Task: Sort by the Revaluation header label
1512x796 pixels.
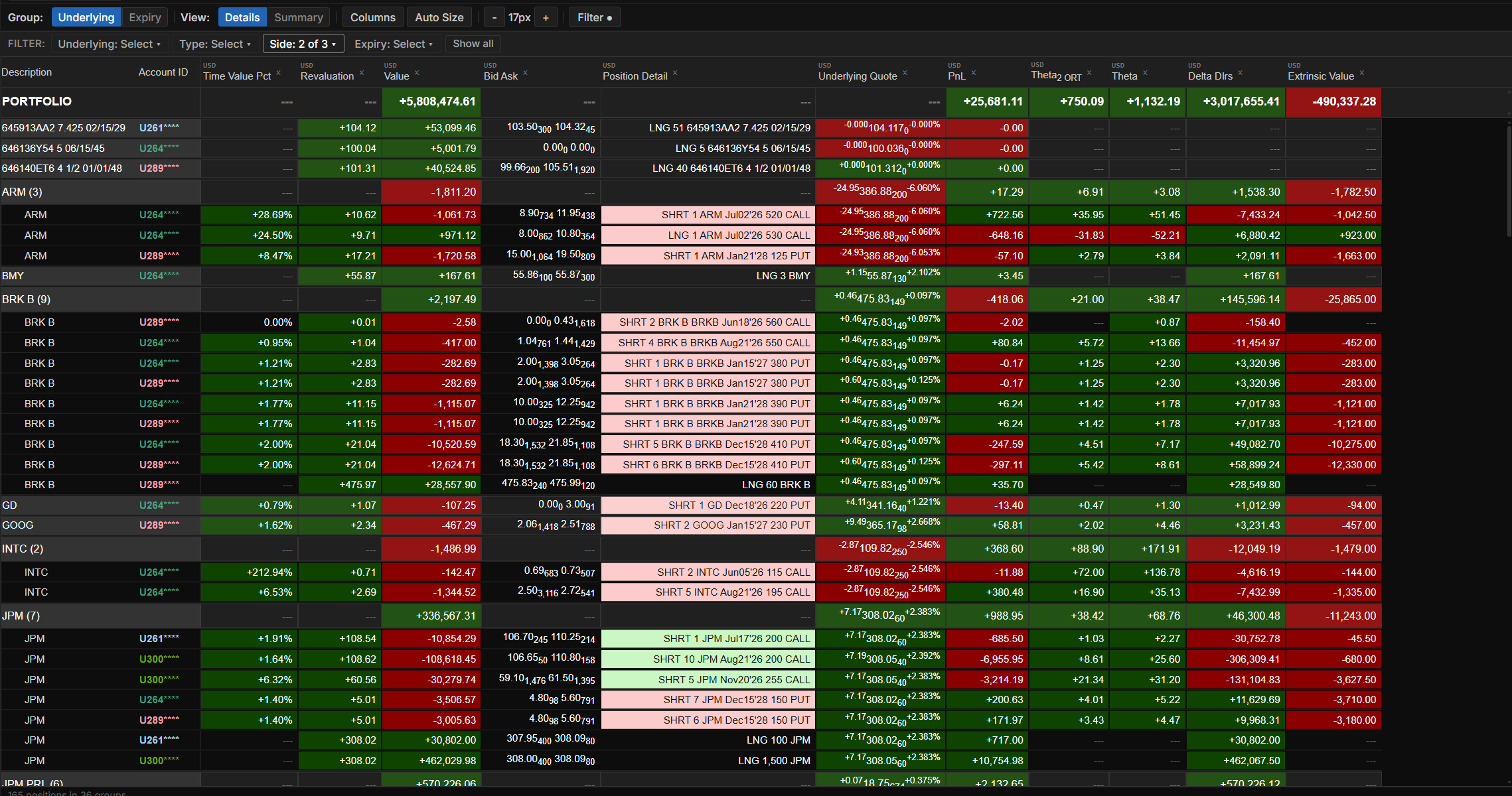Action: tap(327, 76)
